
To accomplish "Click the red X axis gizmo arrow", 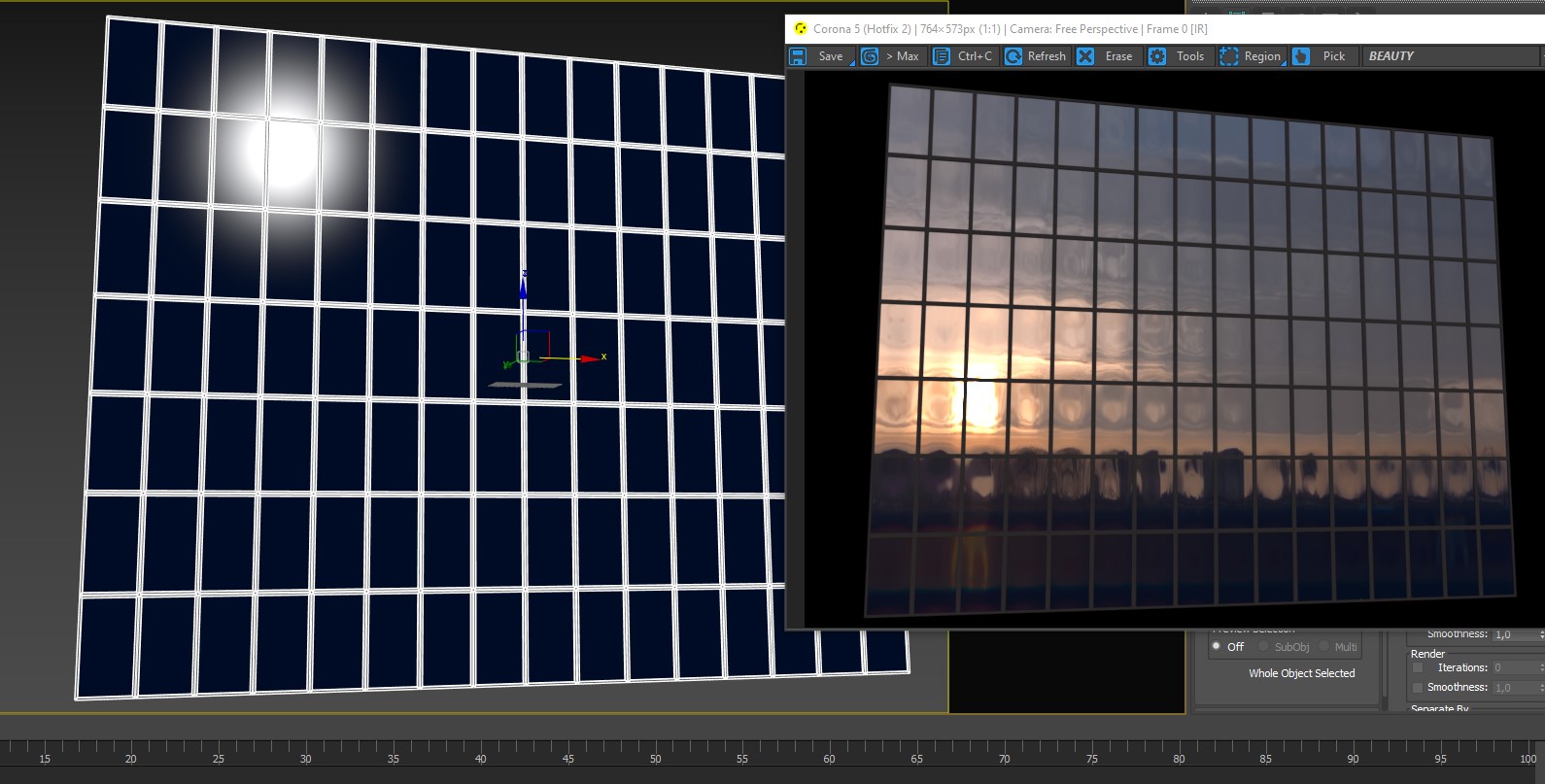I will point(590,358).
